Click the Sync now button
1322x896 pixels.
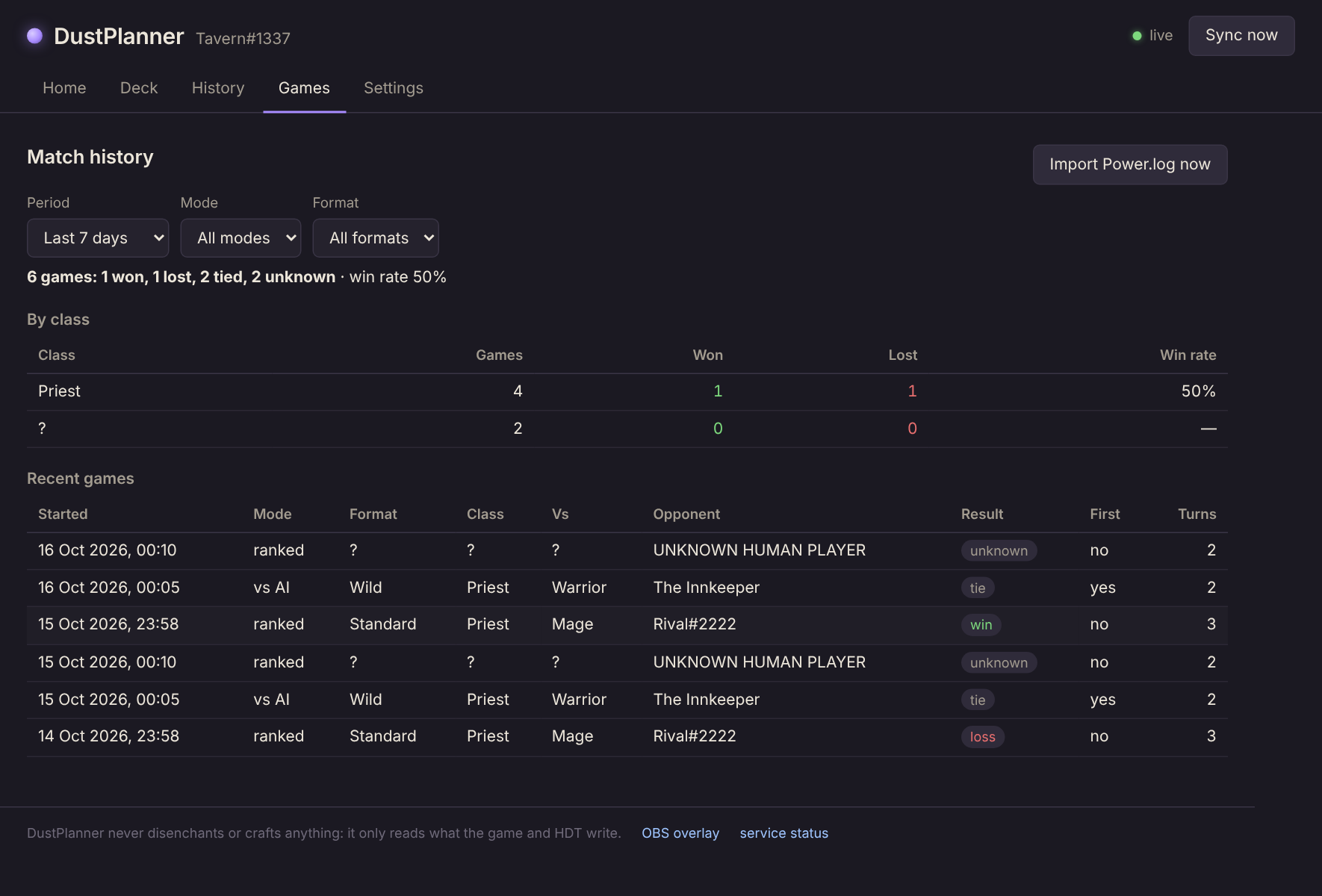pos(1241,36)
